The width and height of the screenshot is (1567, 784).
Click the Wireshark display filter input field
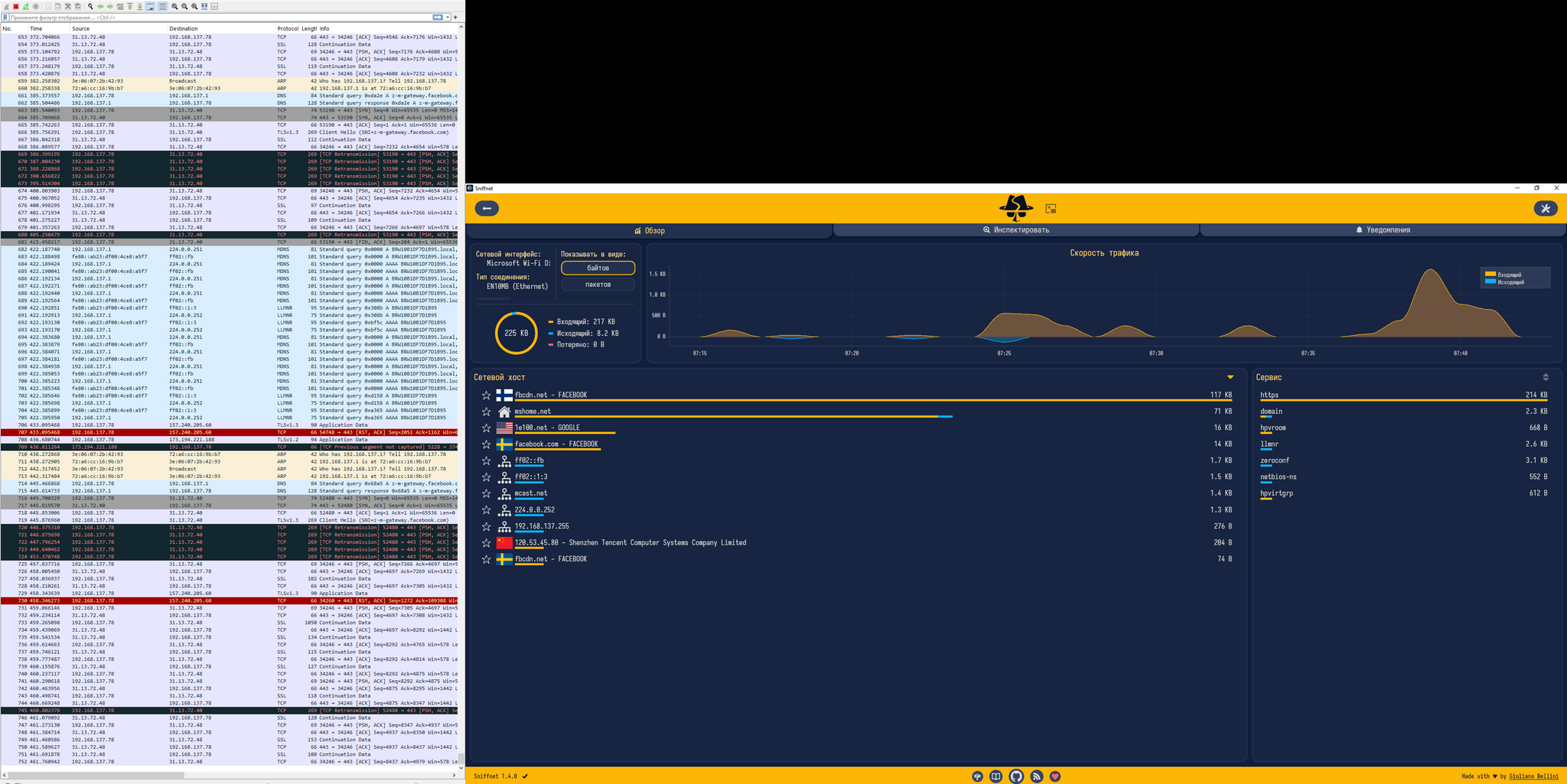click(214, 17)
